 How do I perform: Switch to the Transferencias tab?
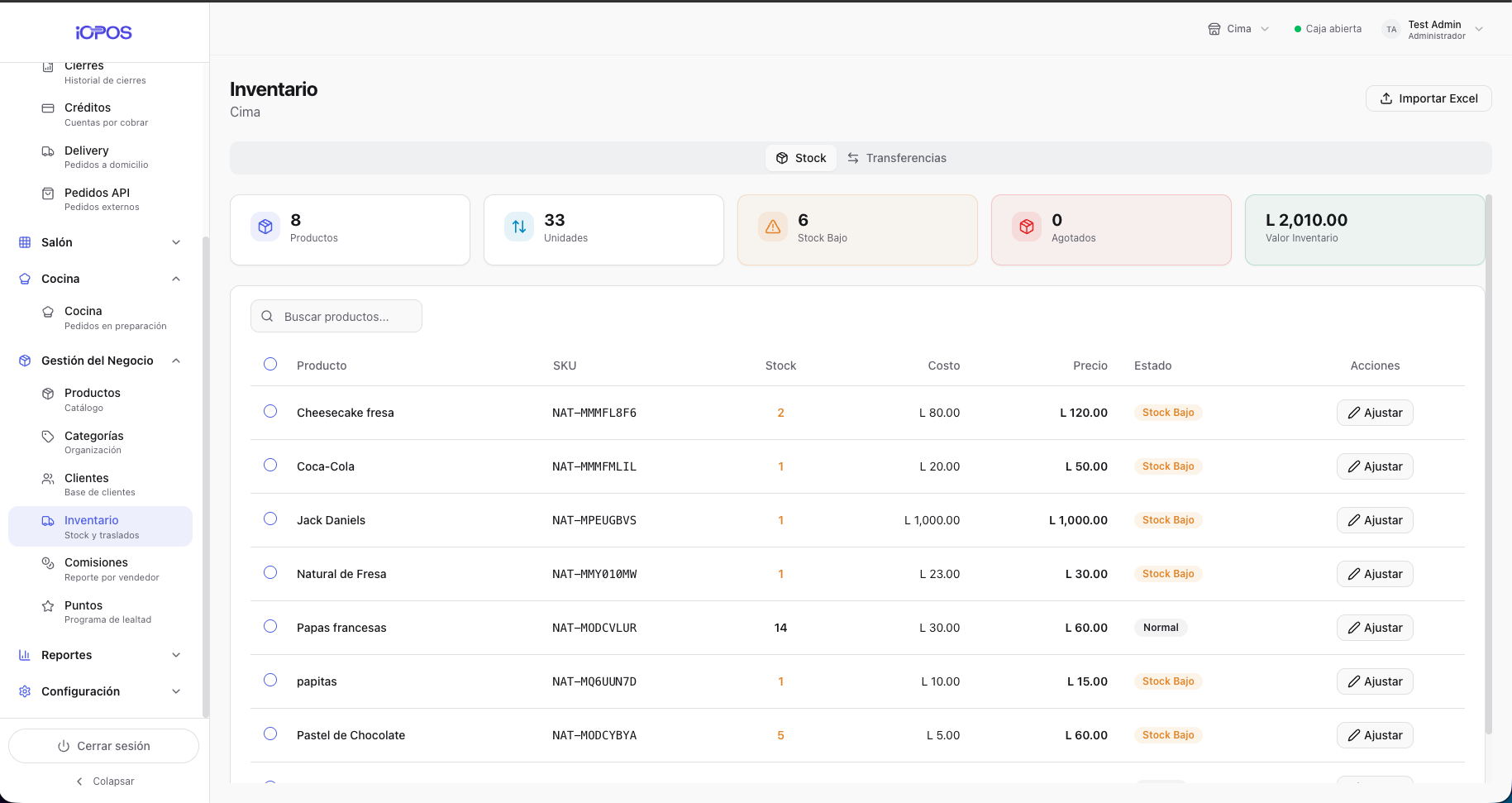[896, 158]
